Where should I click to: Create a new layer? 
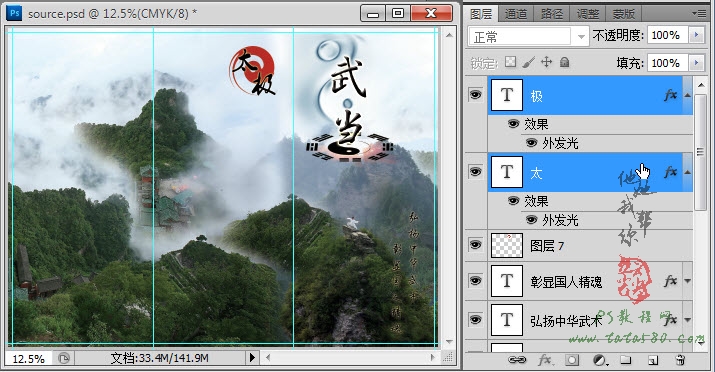pos(653,361)
